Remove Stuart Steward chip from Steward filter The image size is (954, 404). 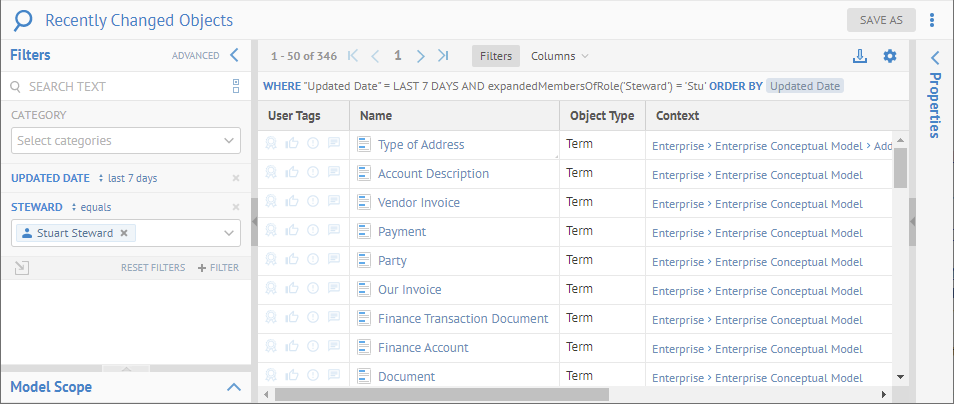(124, 233)
